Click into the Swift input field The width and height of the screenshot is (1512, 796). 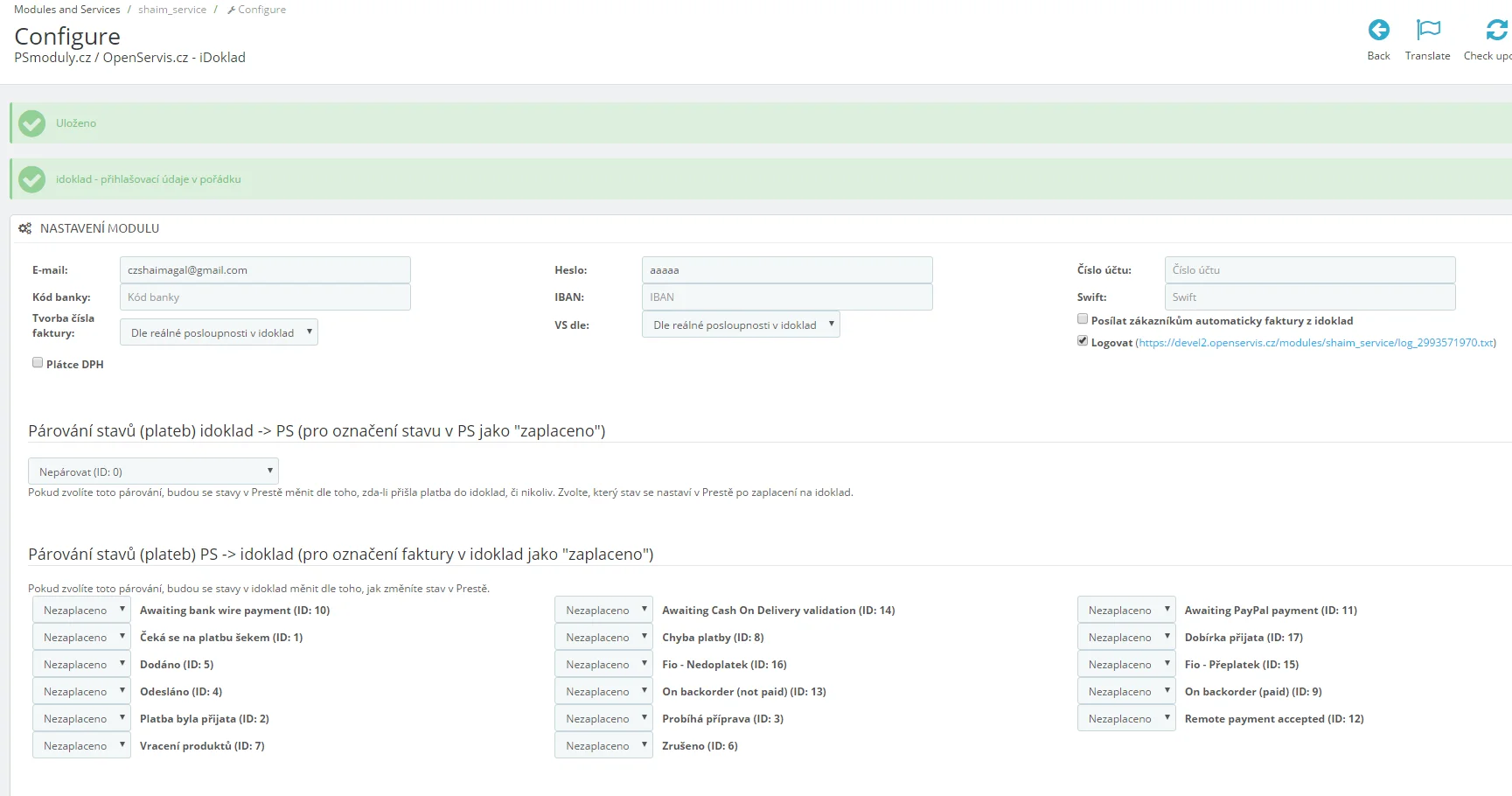pos(1309,297)
